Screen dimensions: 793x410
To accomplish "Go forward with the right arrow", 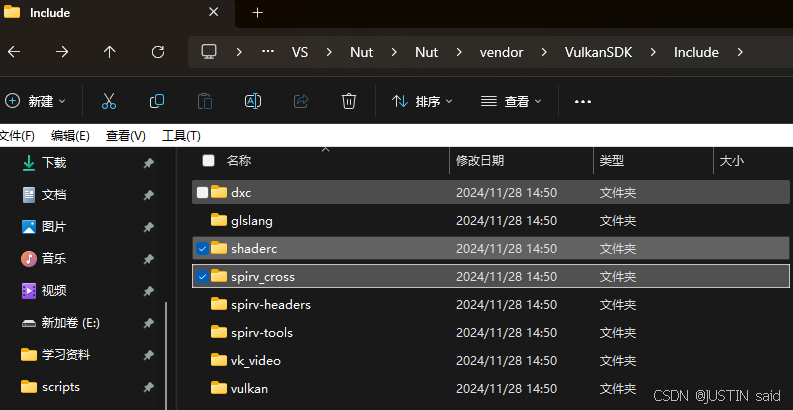I will [62, 52].
